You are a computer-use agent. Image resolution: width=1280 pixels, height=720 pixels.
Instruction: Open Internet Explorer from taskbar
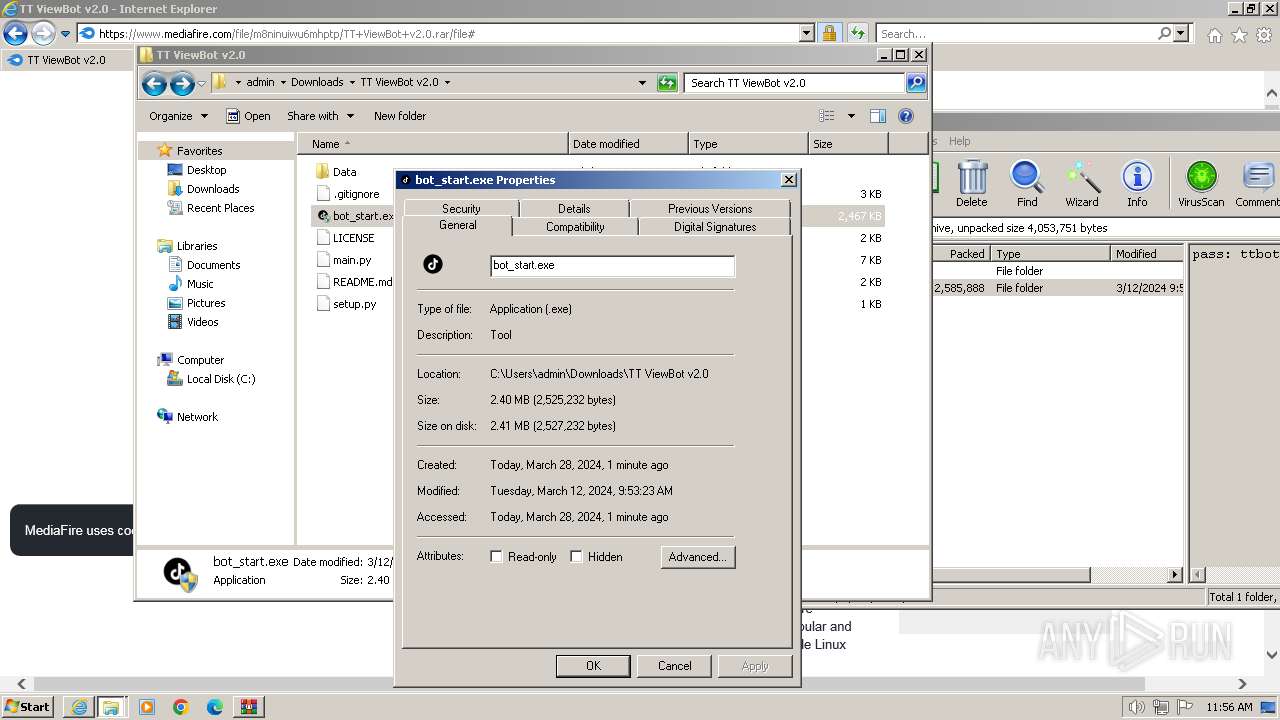click(x=78, y=707)
